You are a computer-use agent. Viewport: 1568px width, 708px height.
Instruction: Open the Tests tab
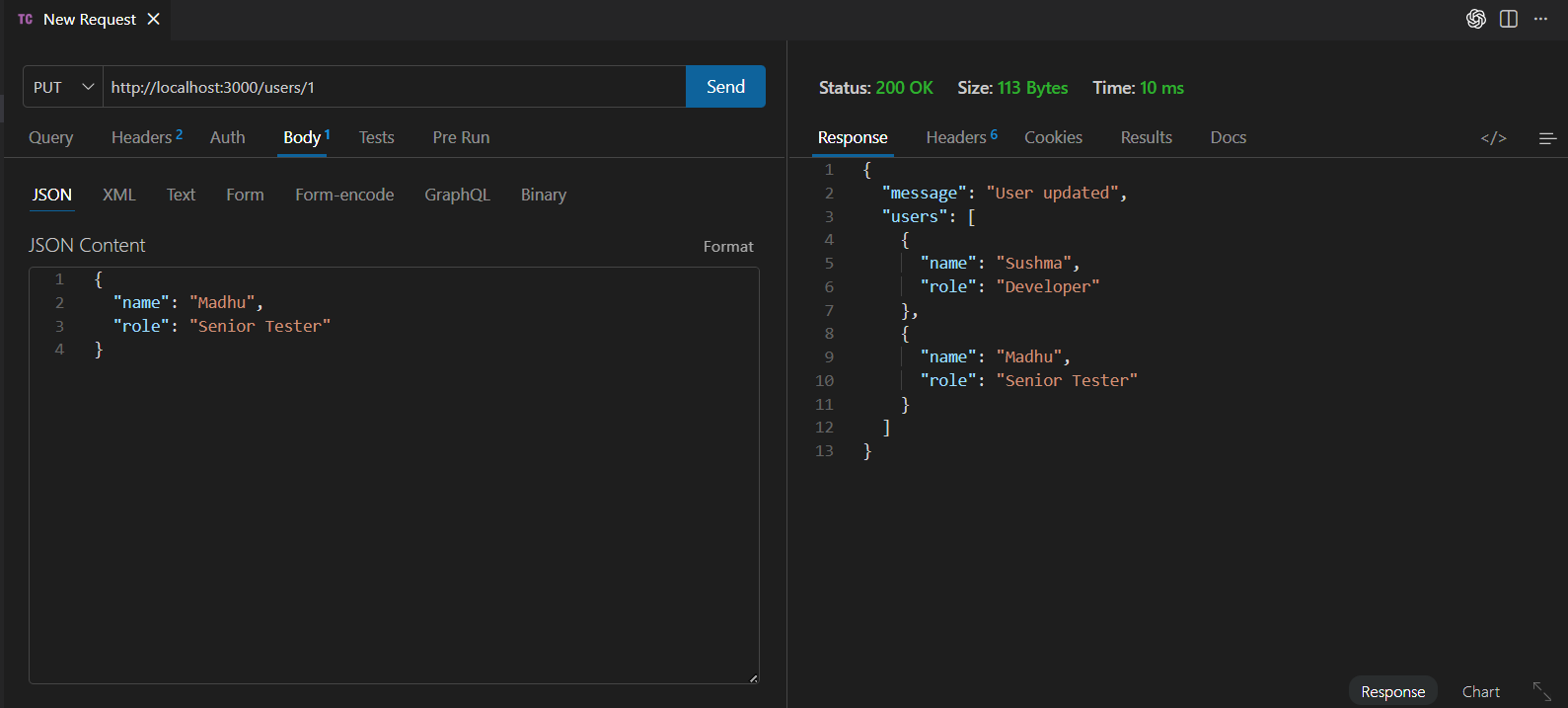(377, 137)
